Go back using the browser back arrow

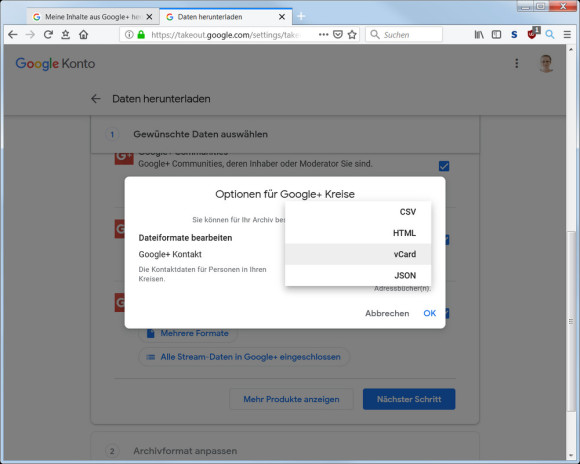pyautogui.click(x=13, y=35)
